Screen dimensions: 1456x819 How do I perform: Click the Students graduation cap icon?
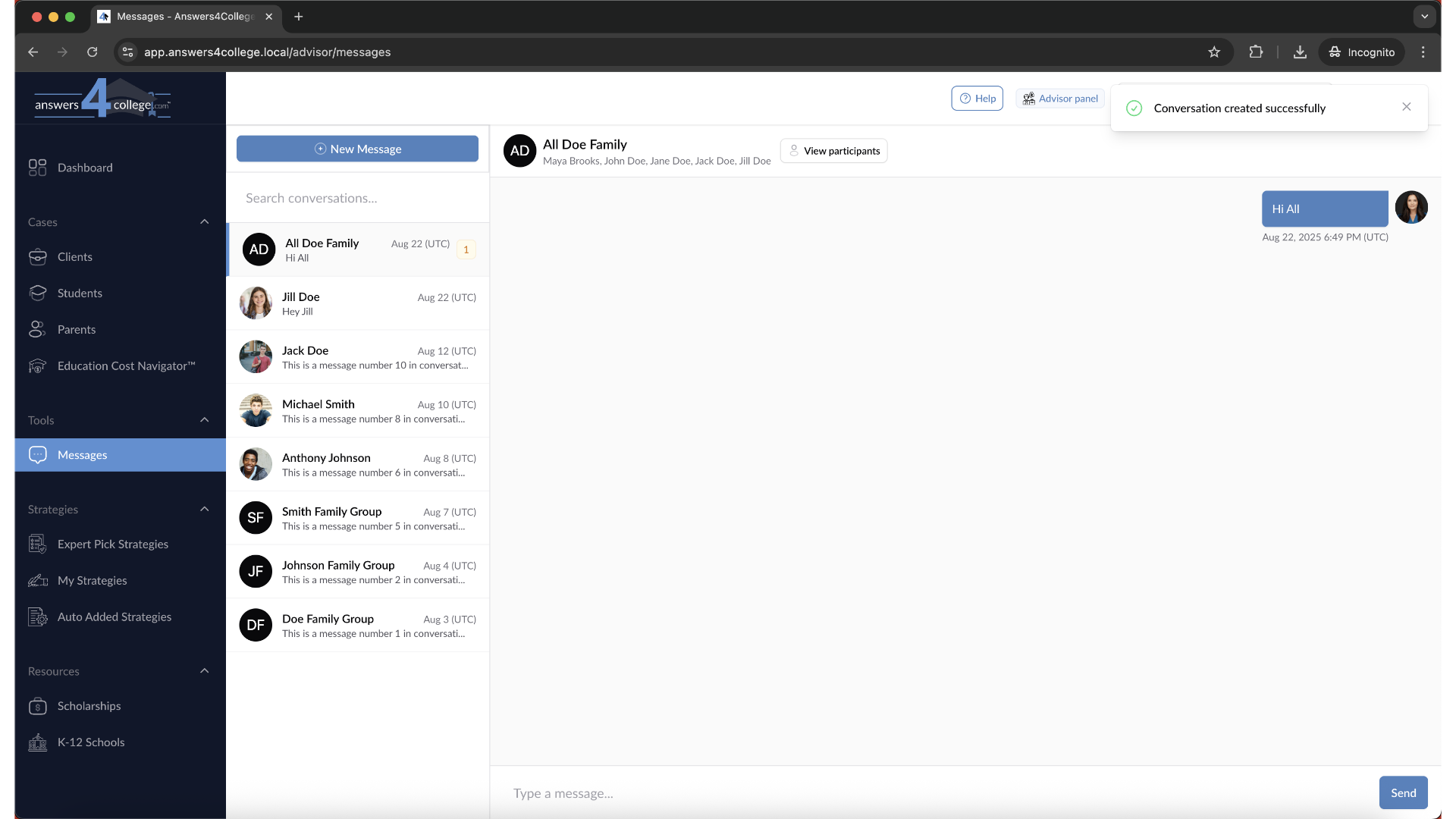tap(37, 293)
